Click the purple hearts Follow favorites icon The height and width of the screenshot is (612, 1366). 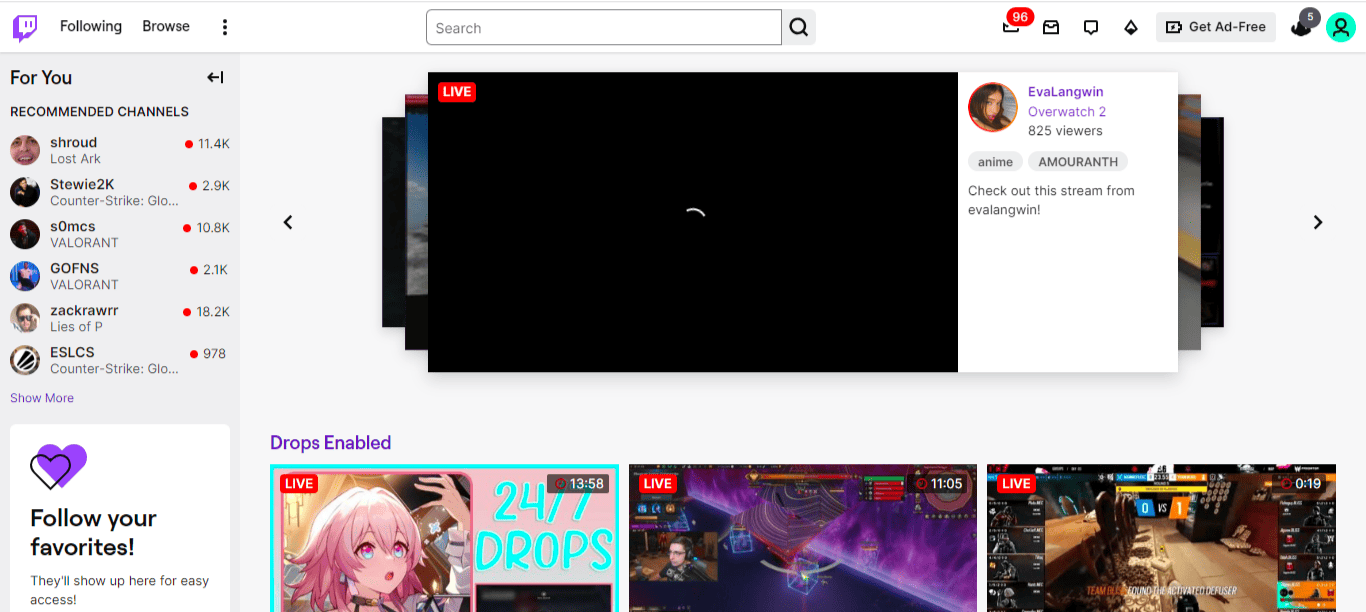click(58, 466)
